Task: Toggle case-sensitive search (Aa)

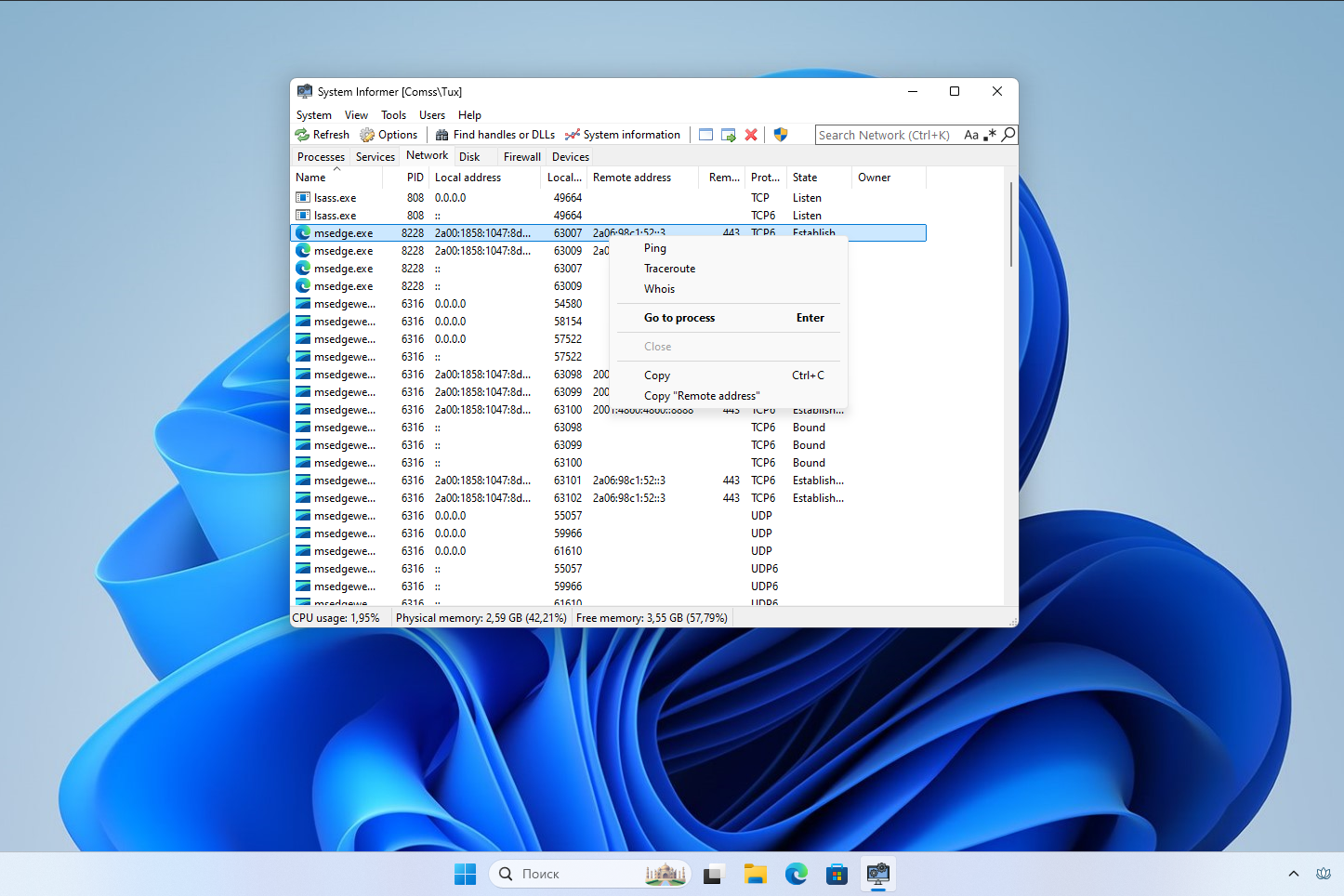Action: click(x=971, y=135)
